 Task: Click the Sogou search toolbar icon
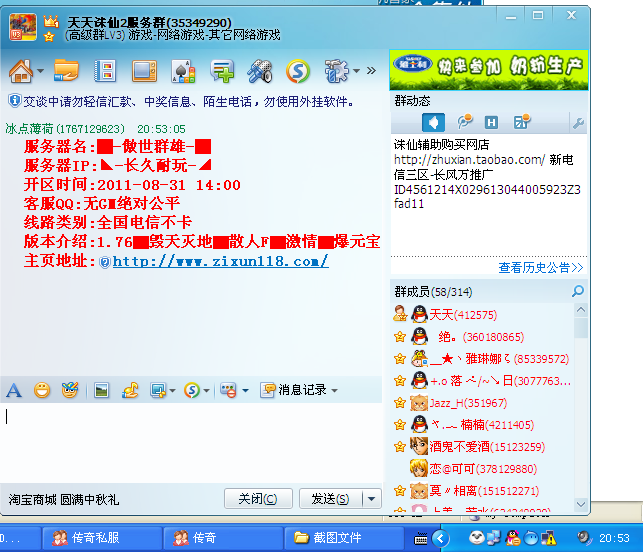(298, 71)
